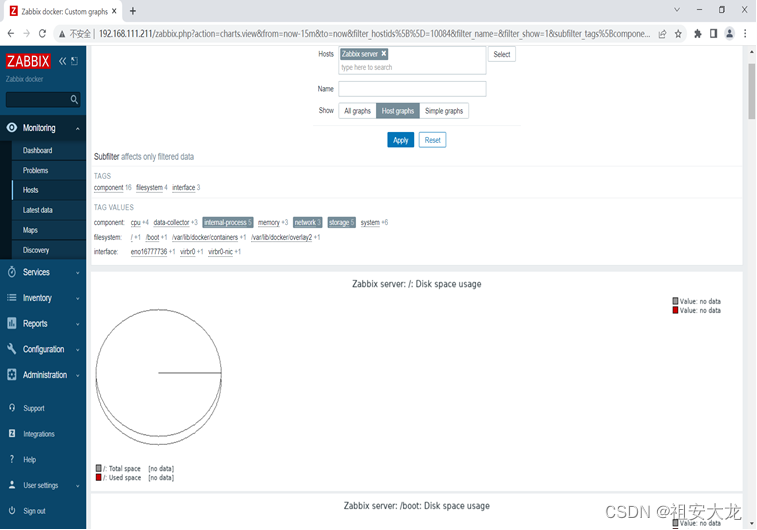757x530 pixels.
Task: Click the share page icon in address bar
Action: 662,33
